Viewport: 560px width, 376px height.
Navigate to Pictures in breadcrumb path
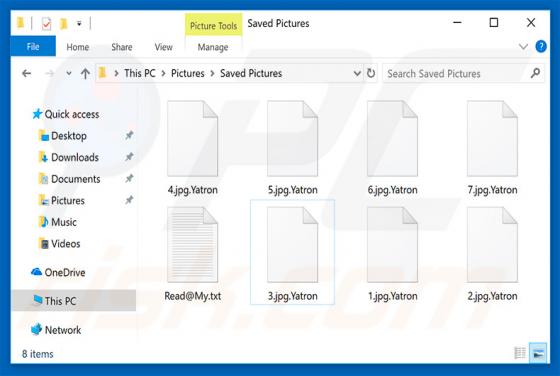[188, 74]
